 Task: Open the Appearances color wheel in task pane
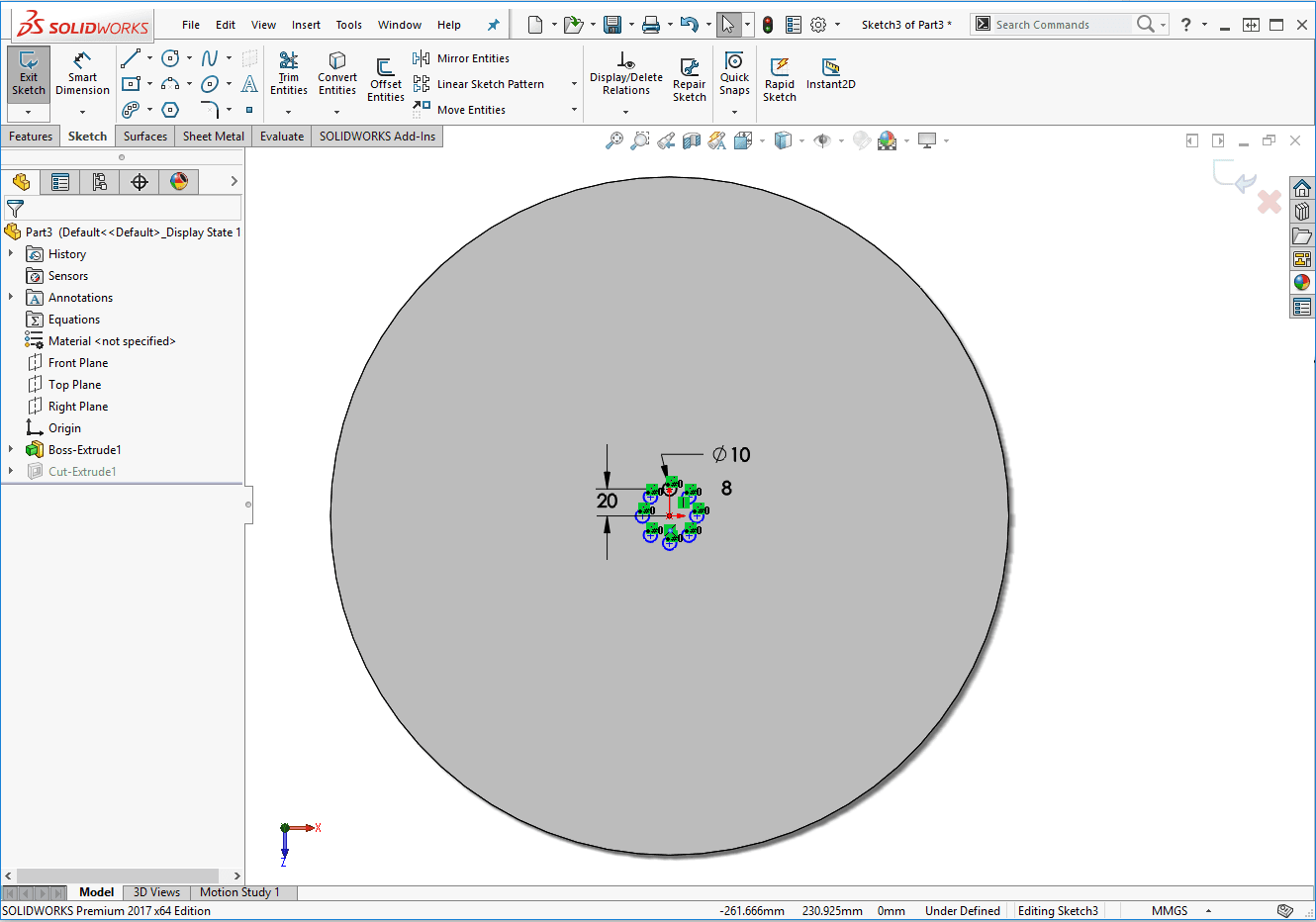pos(1302,282)
